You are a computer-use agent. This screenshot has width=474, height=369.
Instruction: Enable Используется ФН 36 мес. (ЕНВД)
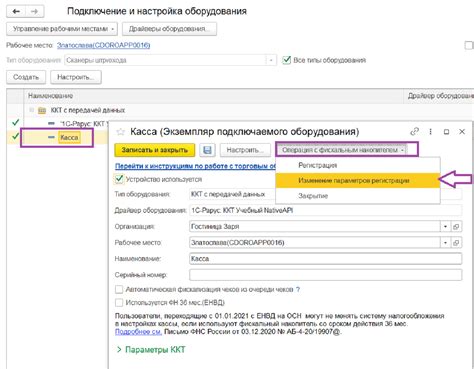coord(119,303)
